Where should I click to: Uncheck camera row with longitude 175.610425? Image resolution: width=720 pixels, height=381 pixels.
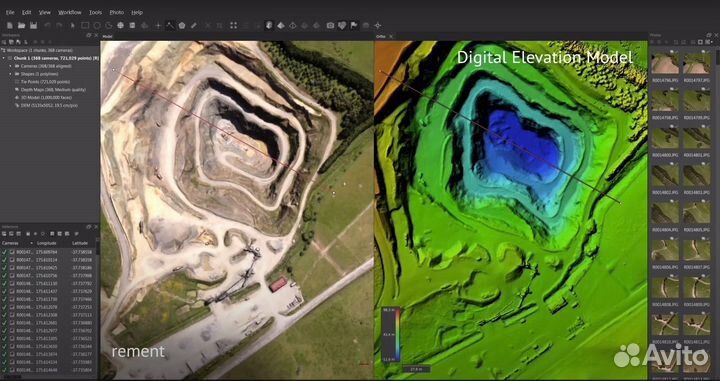(x=5, y=268)
